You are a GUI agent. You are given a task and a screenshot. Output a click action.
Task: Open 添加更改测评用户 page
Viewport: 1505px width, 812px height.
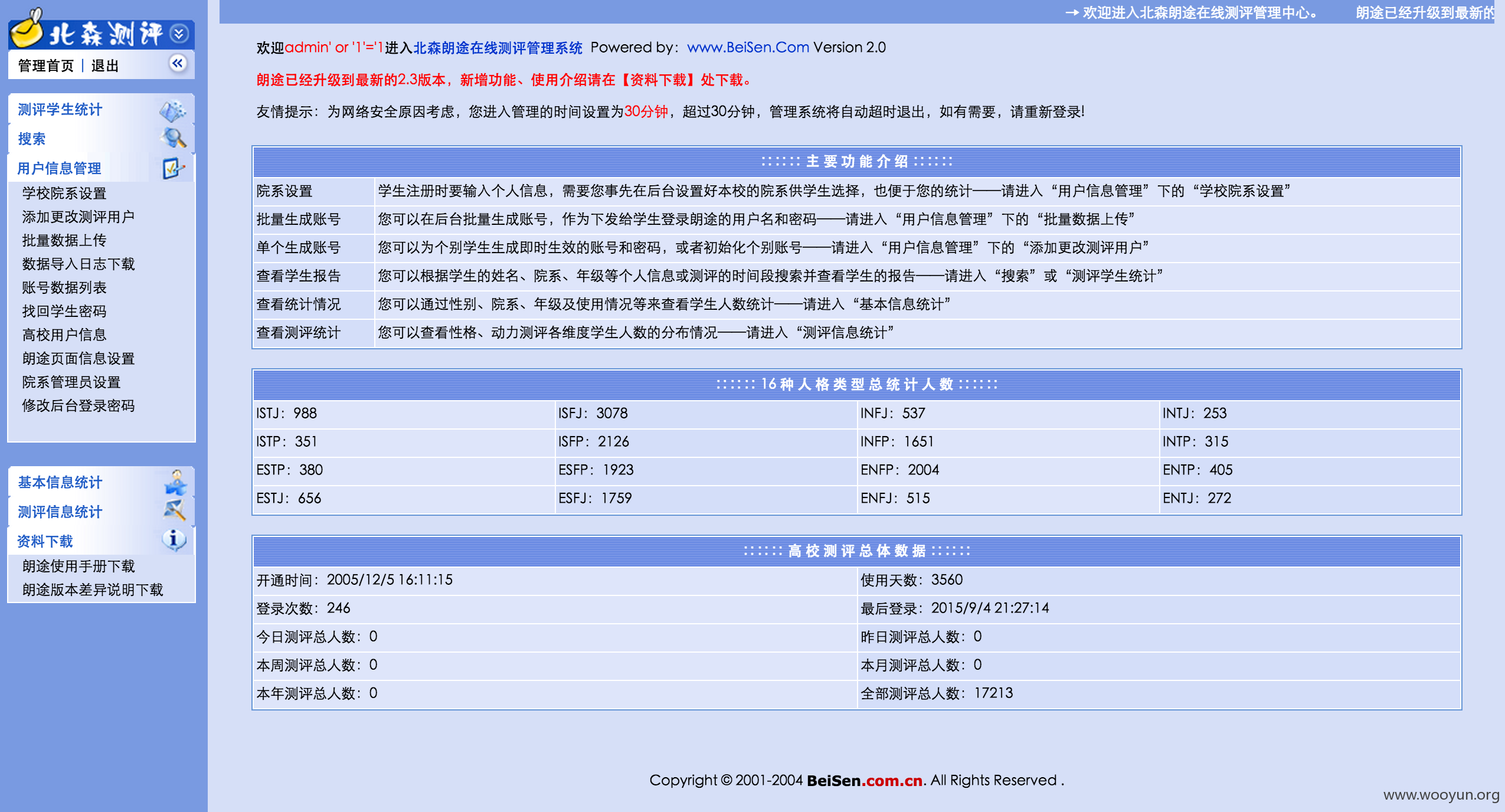78,217
